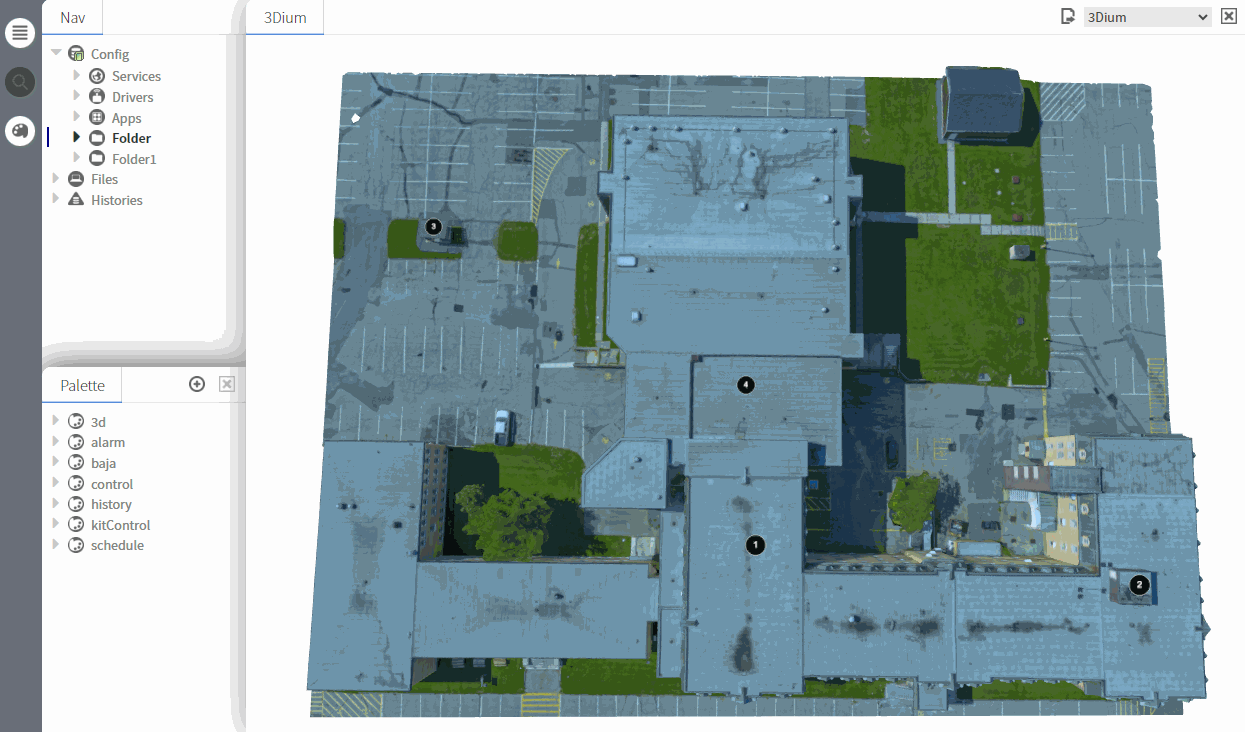Select marker 1 on the building roof
Viewport: 1245px width, 732px height.
756,545
